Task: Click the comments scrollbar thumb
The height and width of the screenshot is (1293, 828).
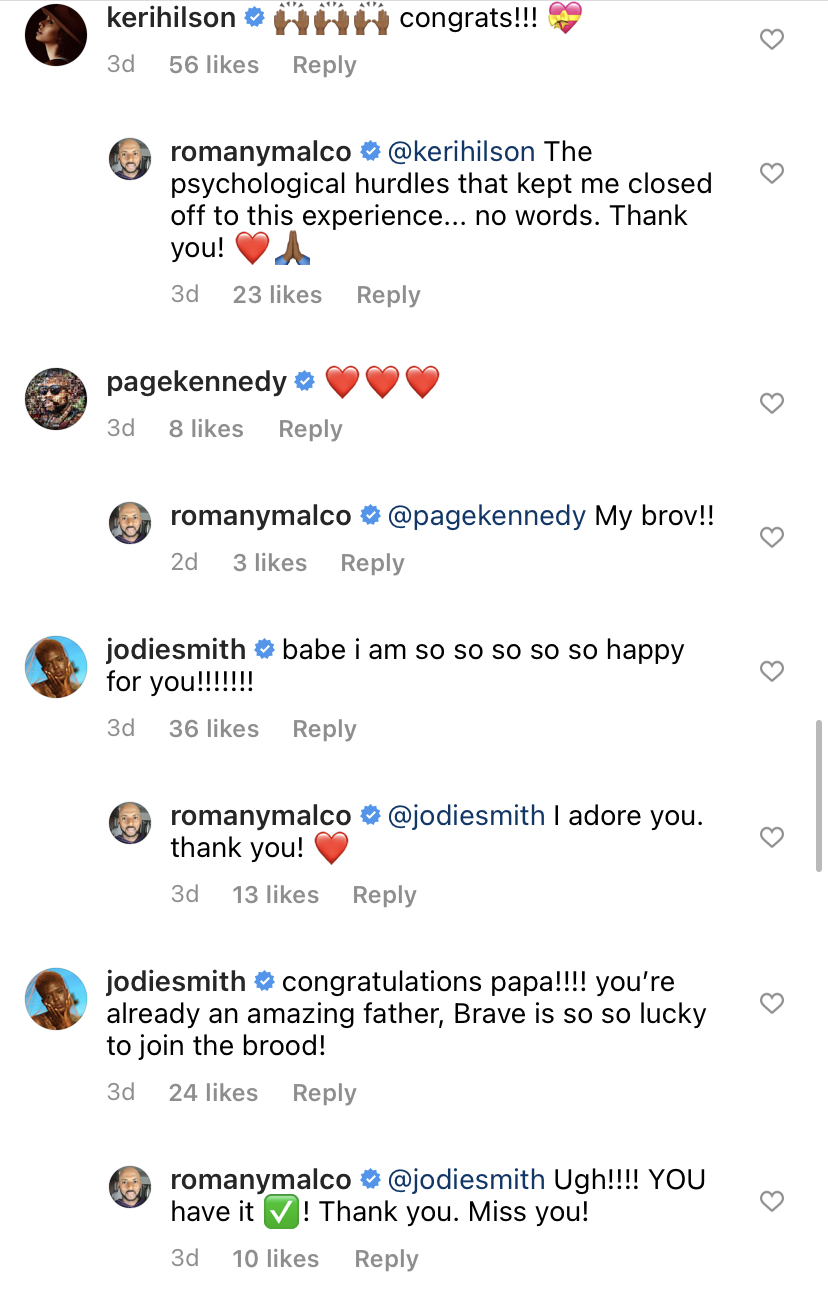Action: 821,795
